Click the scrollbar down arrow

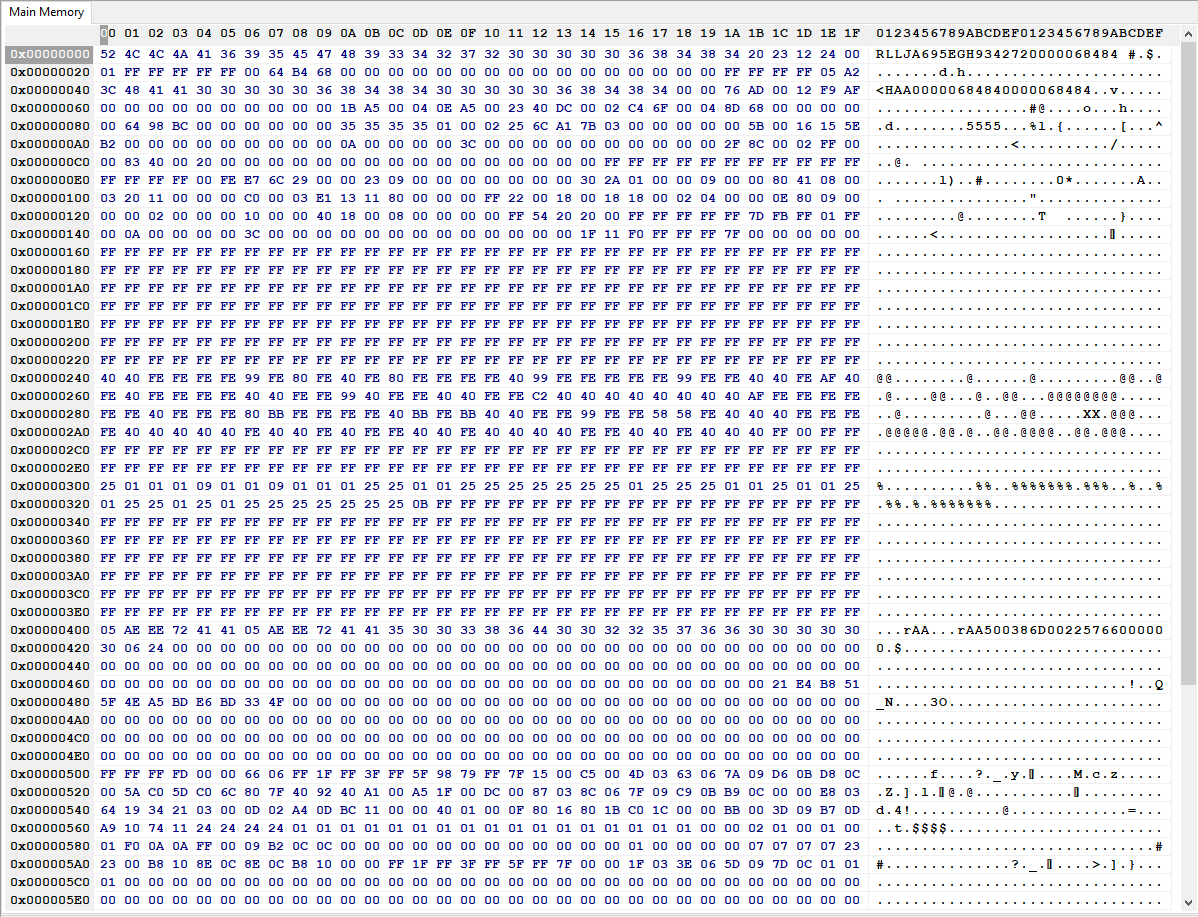pyautogui.click(x=1188, y=902)
